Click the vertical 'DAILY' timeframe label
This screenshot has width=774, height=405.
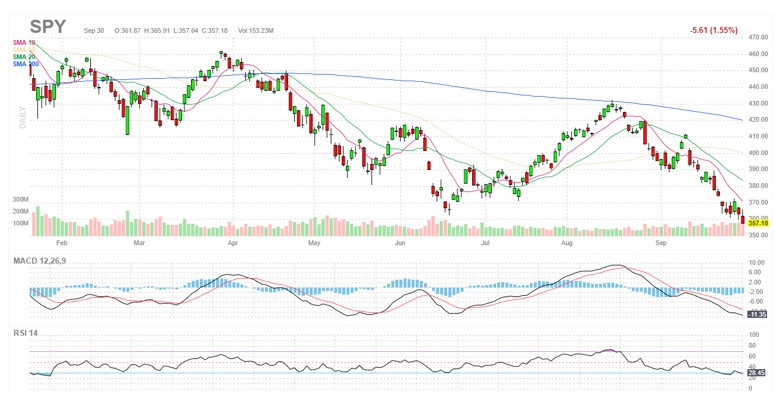[x=22, y=117]
